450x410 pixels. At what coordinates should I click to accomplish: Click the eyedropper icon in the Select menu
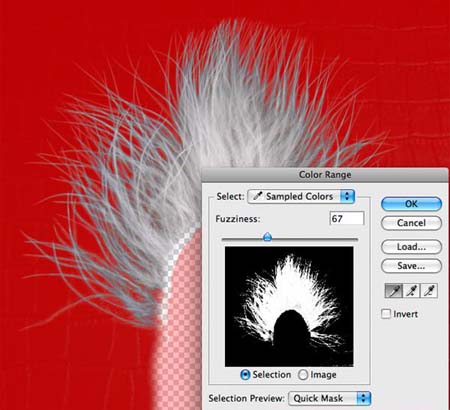point(258,196)
